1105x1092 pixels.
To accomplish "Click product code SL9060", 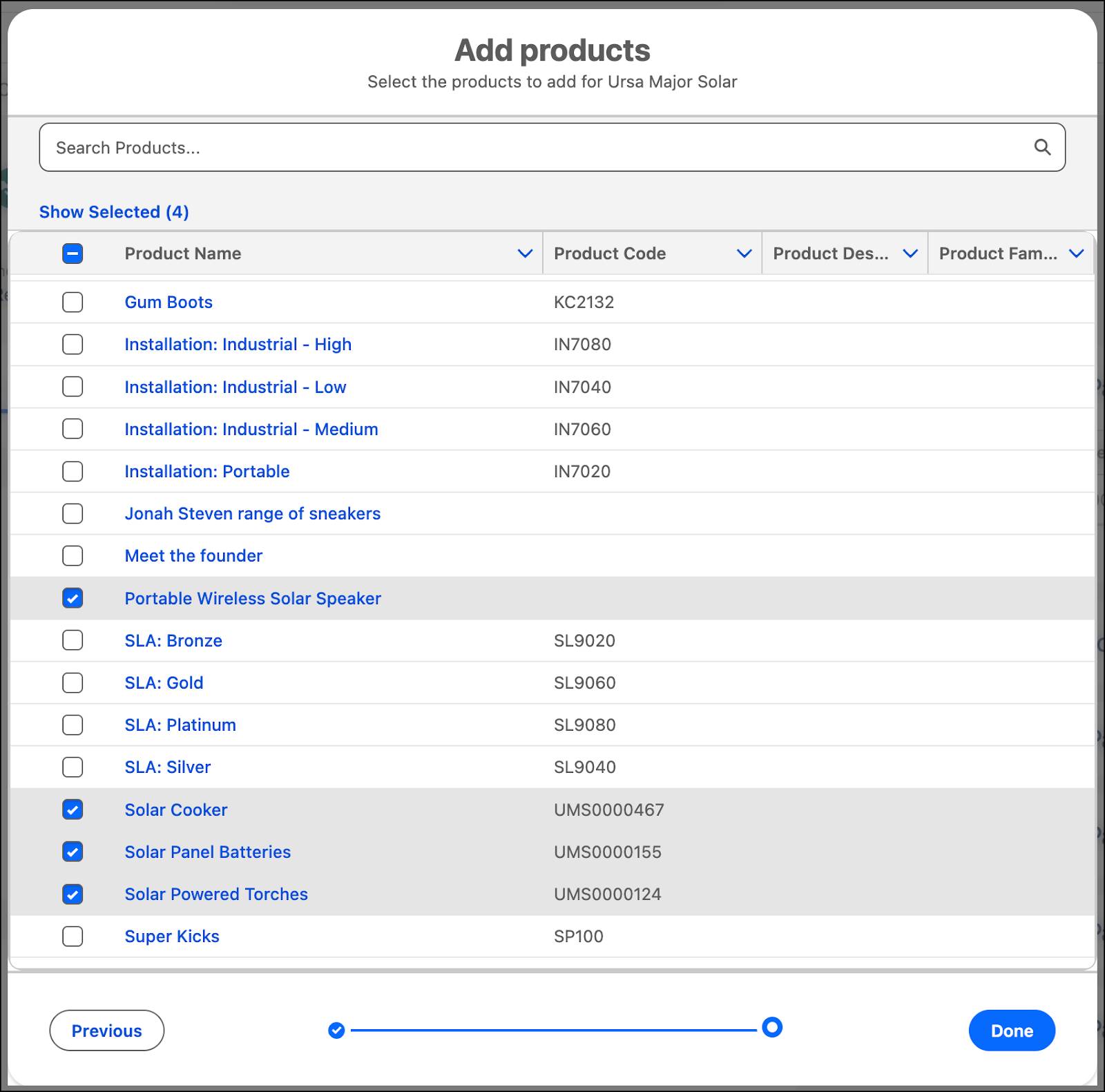I will [x=585, y=682].
